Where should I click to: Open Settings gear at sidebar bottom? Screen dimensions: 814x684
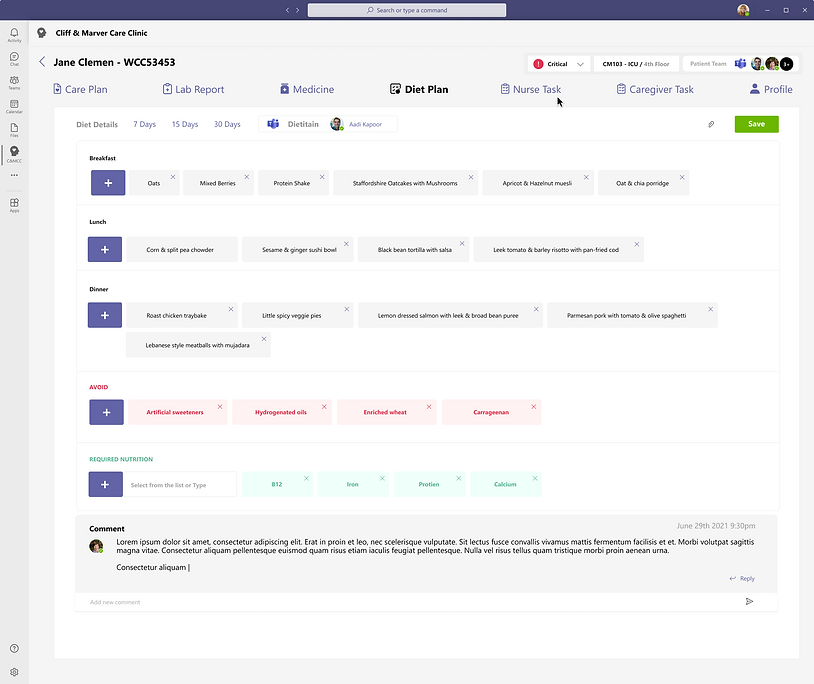[14, 672]
